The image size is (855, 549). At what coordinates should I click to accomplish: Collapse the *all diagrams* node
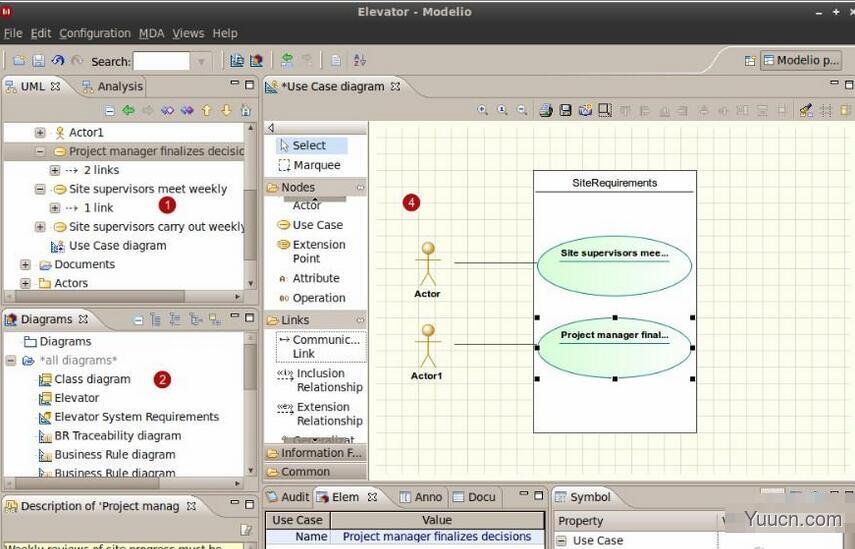10,360
